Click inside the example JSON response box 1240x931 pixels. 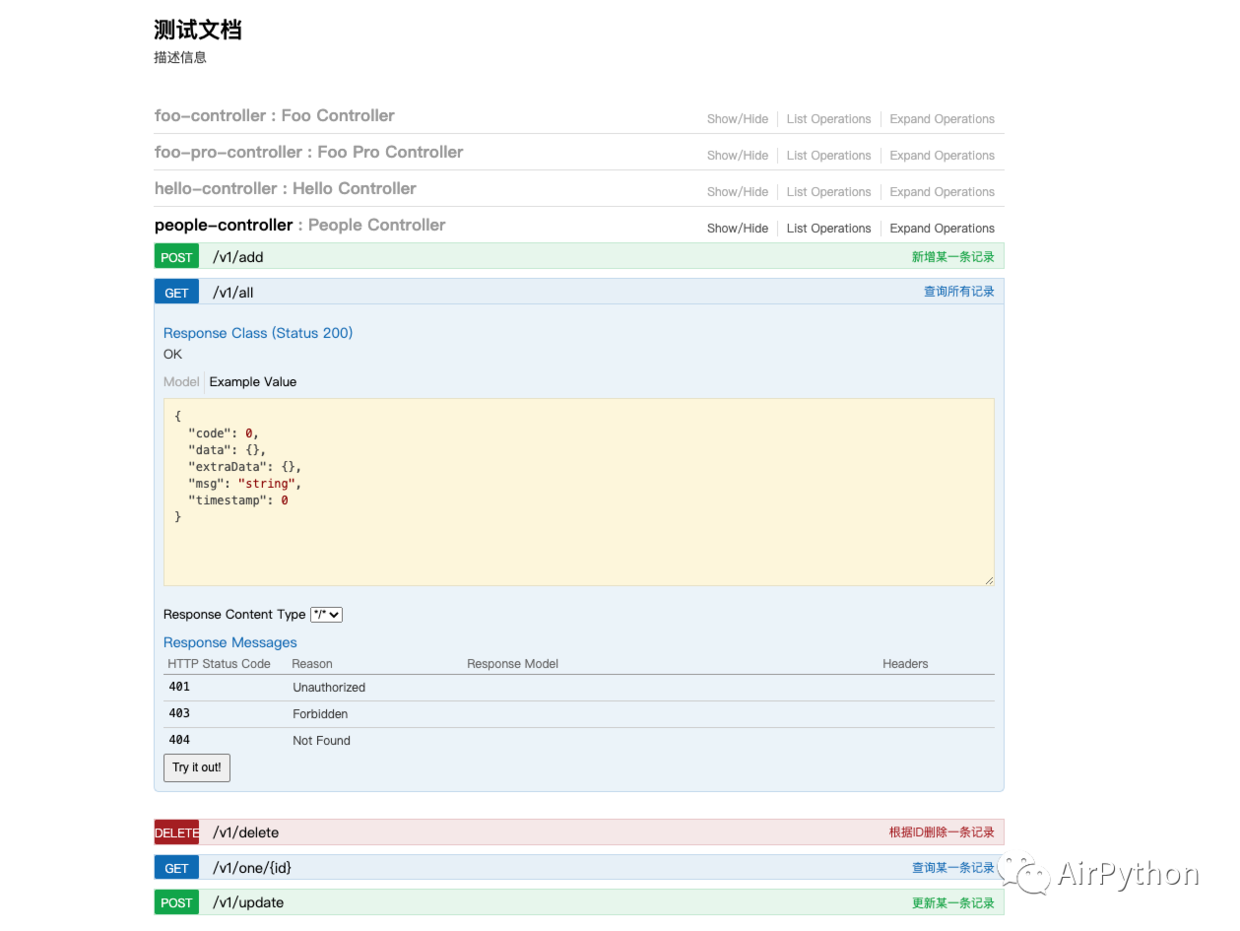click(579, 492)
